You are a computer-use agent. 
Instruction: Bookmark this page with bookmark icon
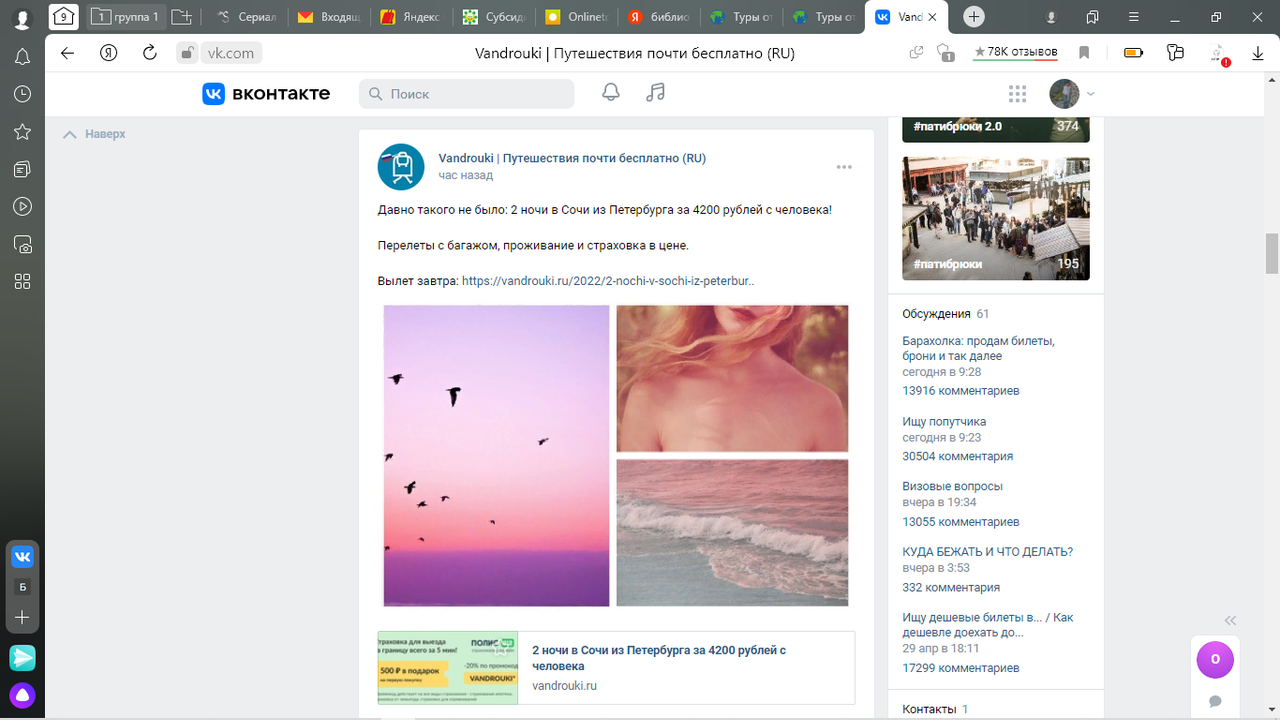pos(1084,53)
